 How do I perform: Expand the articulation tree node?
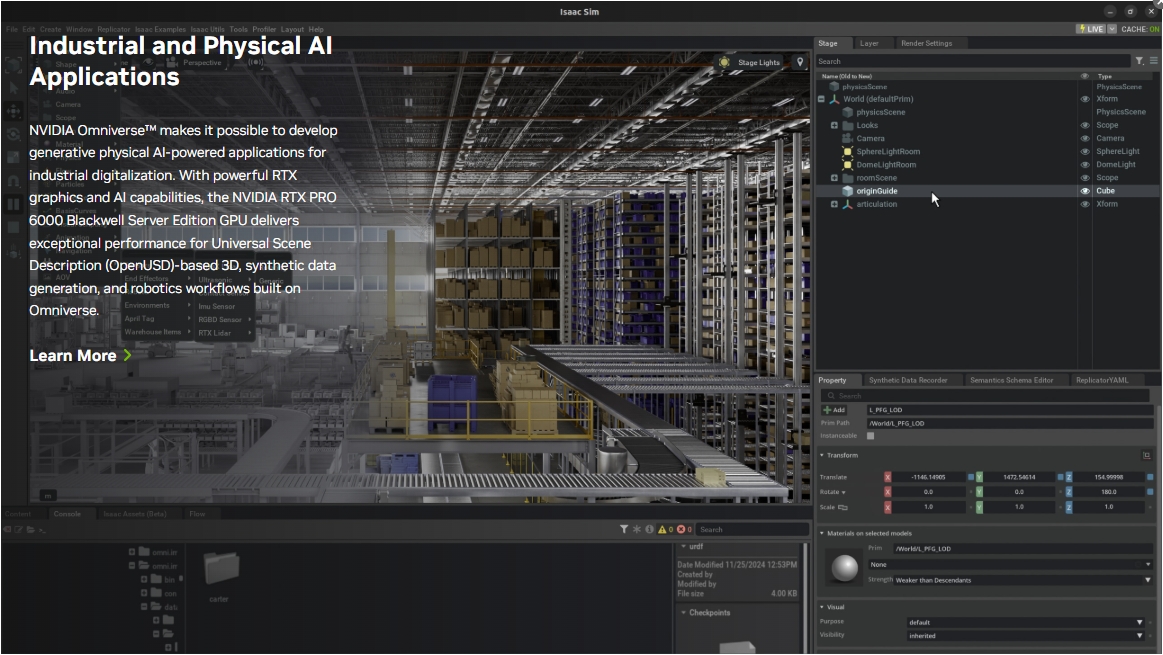tap(834, 204)
